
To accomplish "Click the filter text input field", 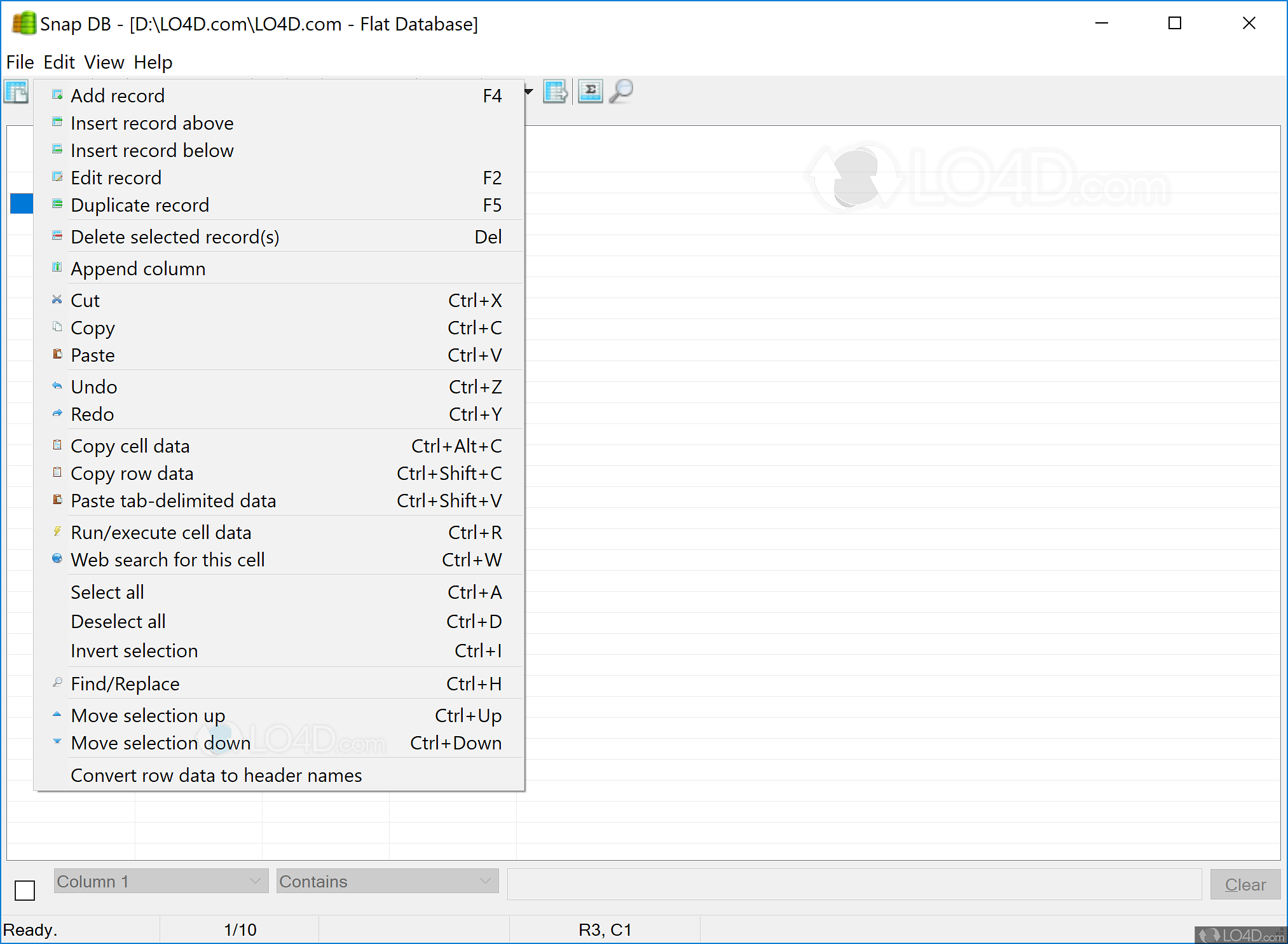I will [x=854, y=884].
